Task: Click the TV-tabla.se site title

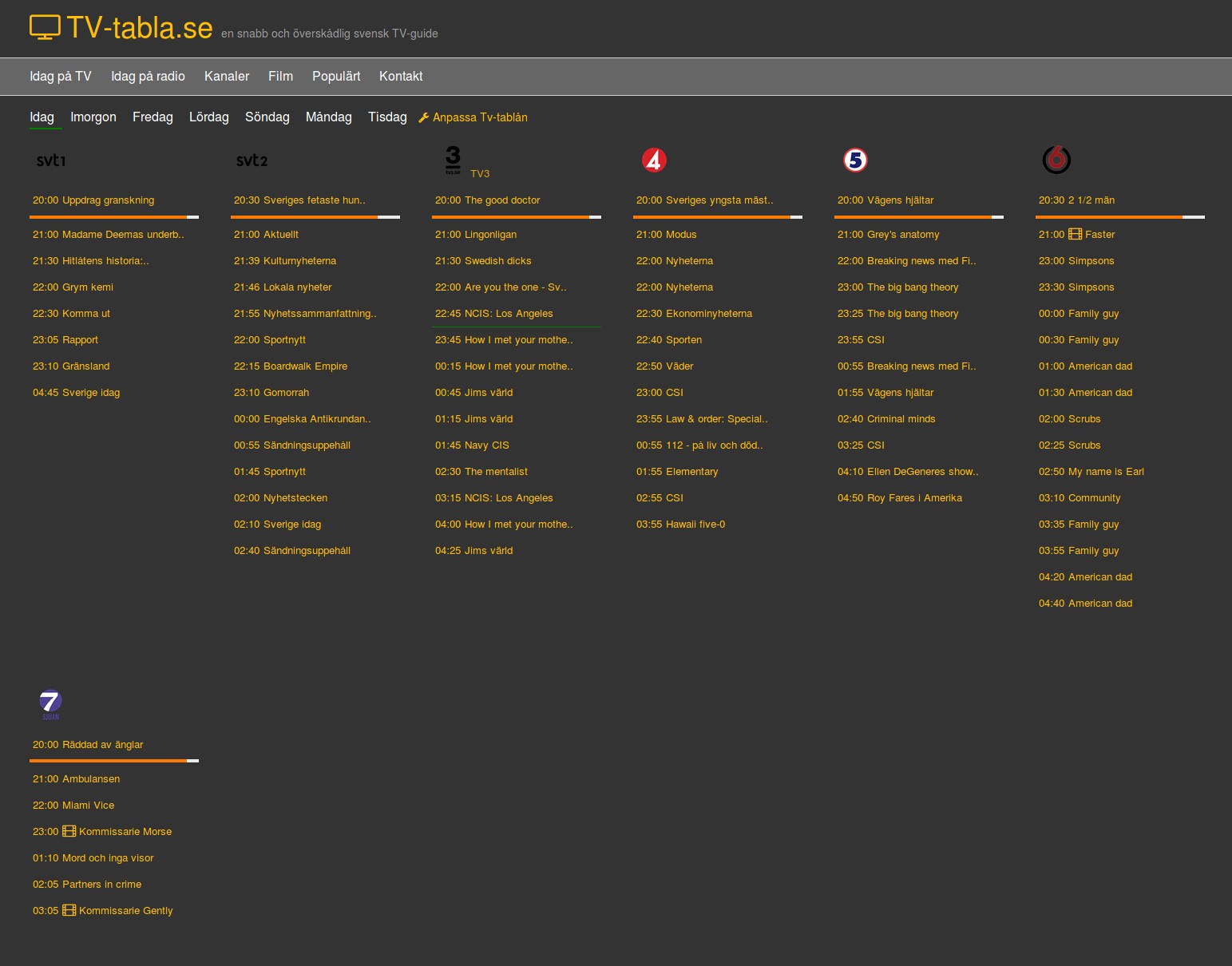Action: click(140, 28)
